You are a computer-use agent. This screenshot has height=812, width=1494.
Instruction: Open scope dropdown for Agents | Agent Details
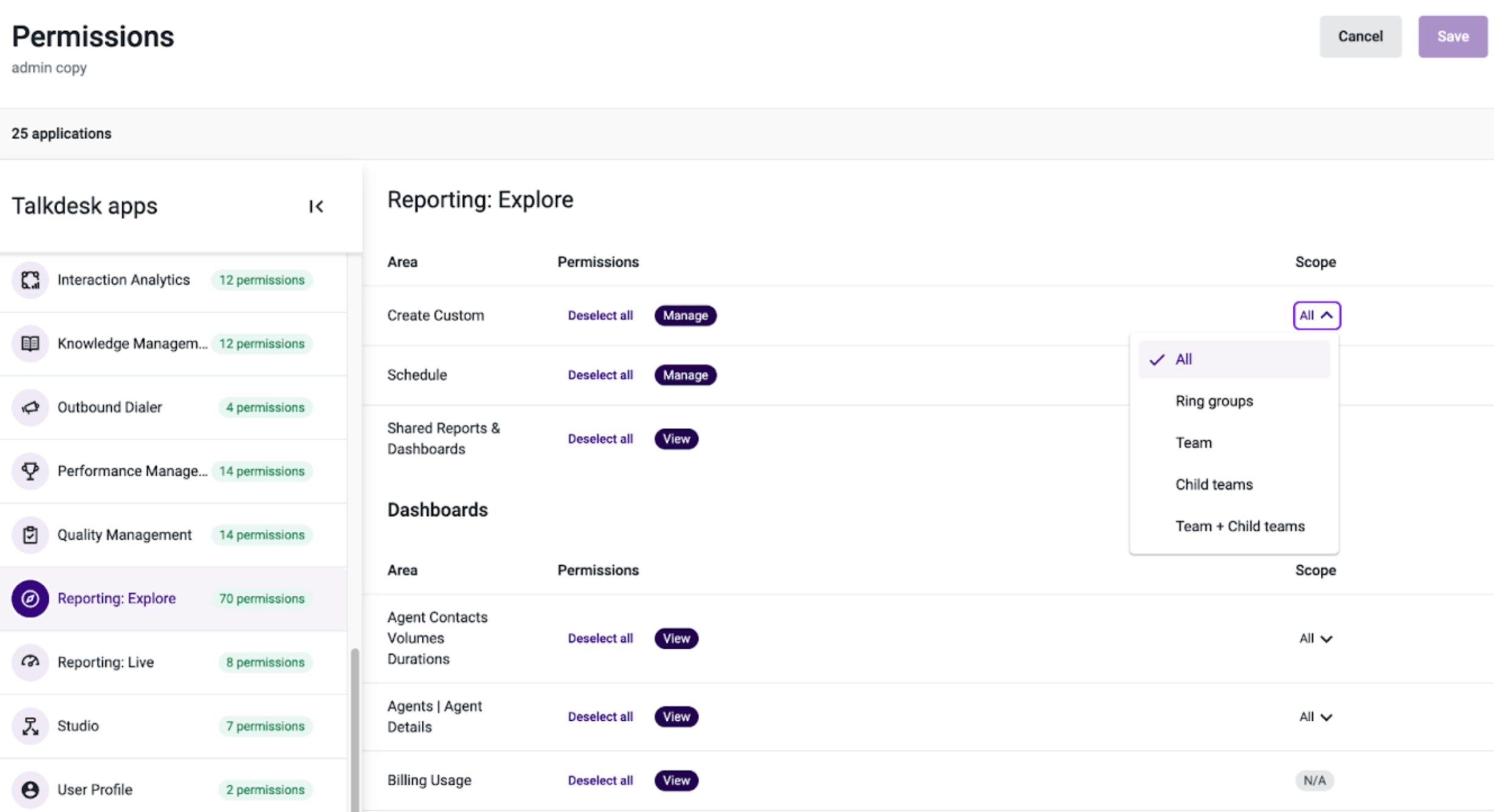[x=1315, y=717]
